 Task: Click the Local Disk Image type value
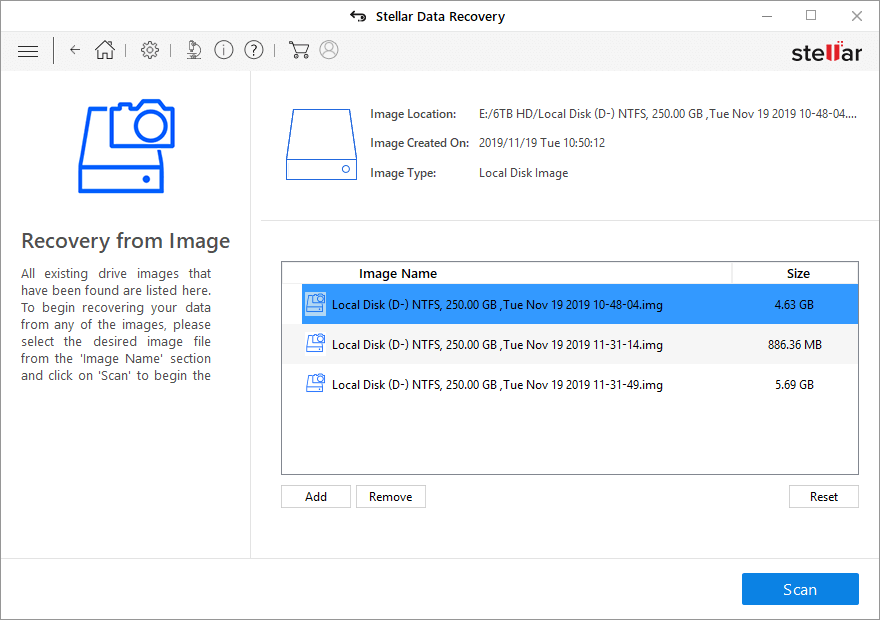tap(523, 173)
